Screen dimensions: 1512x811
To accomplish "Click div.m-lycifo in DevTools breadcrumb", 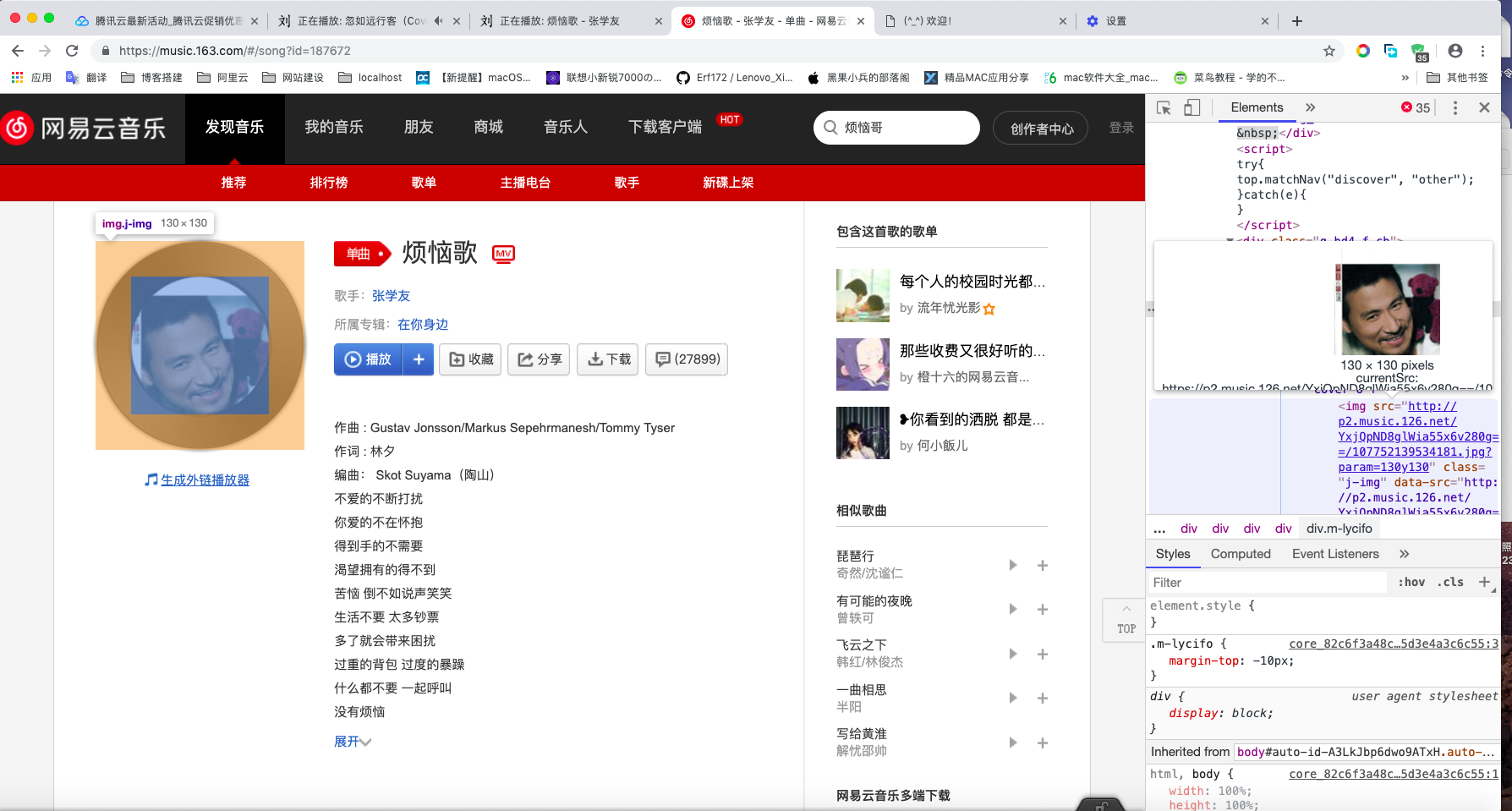I will point(1339,529).
